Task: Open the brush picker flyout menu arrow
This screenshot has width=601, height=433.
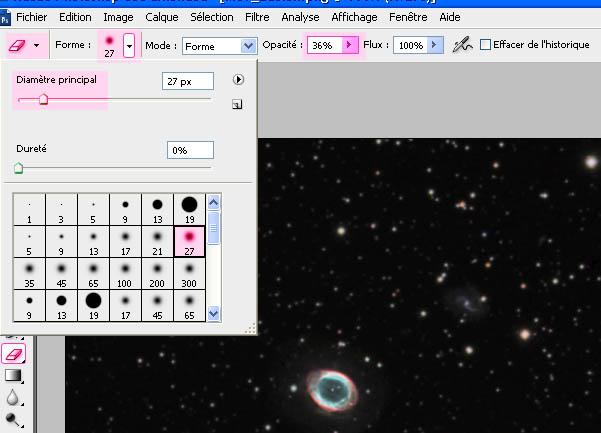Action: coord(238,80)
